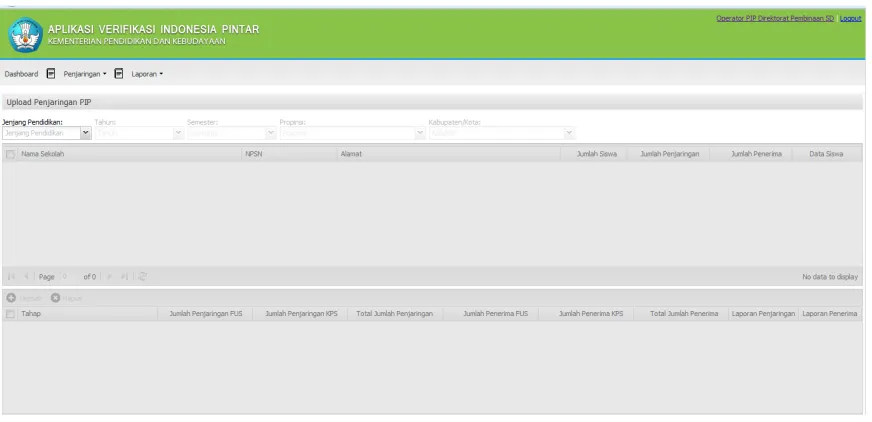Image resolution: width=872 pixels, height=422 pixels.
Task: Refresh the school list grid
Action: click(x=142, y=276)
